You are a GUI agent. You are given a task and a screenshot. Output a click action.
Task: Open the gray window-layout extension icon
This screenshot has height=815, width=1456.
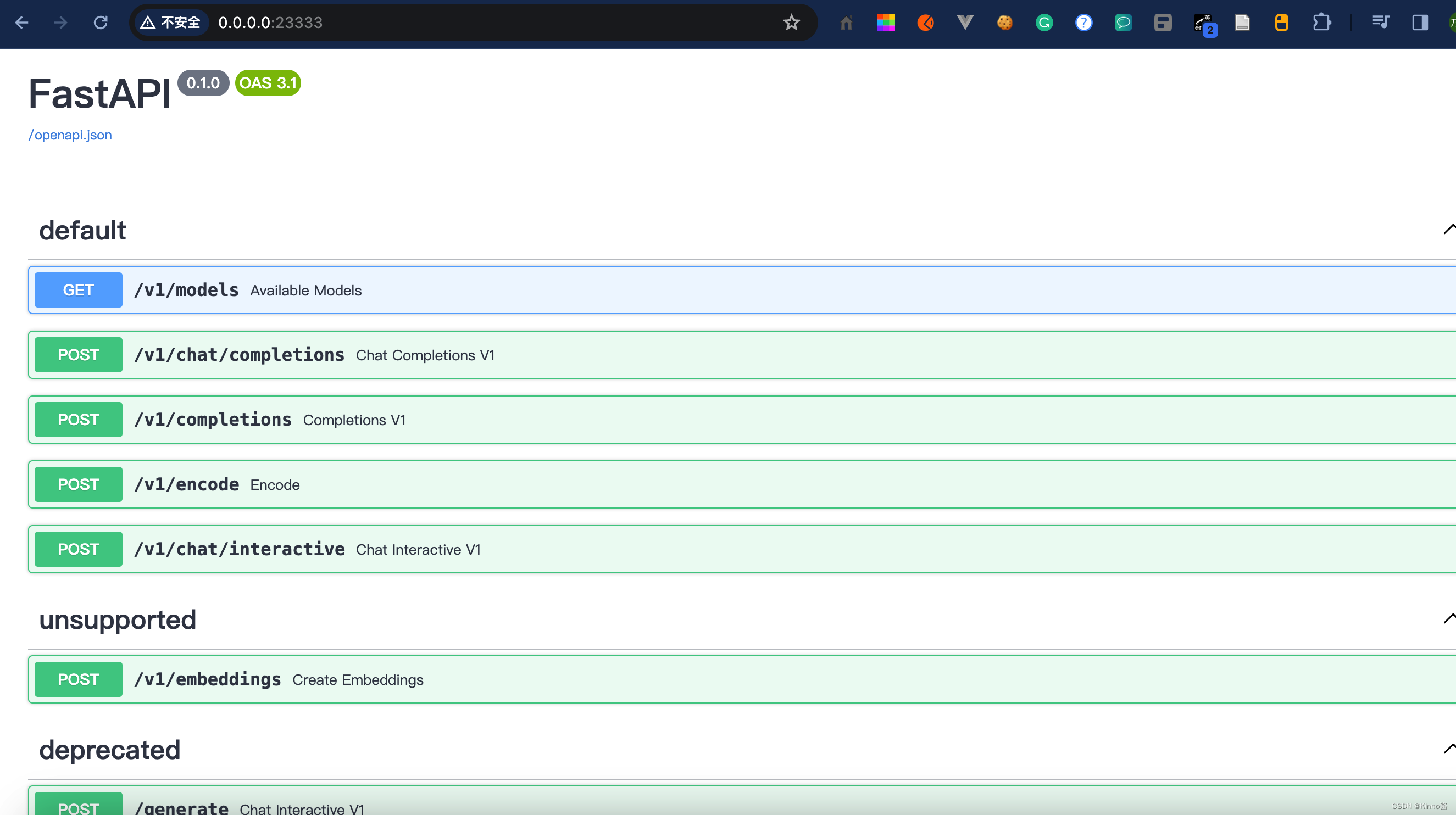click(1163, 23)
